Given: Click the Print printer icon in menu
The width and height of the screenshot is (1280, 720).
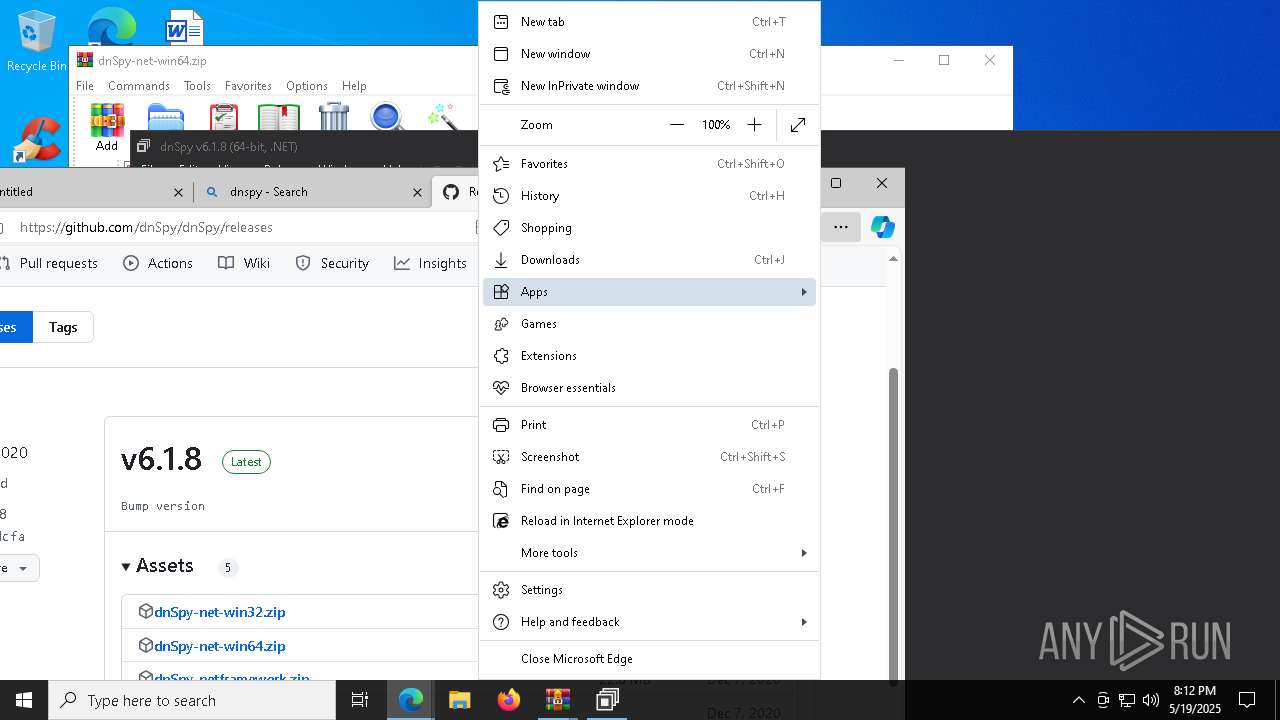Looking at the screenshot, I should (x=502, y=425).
